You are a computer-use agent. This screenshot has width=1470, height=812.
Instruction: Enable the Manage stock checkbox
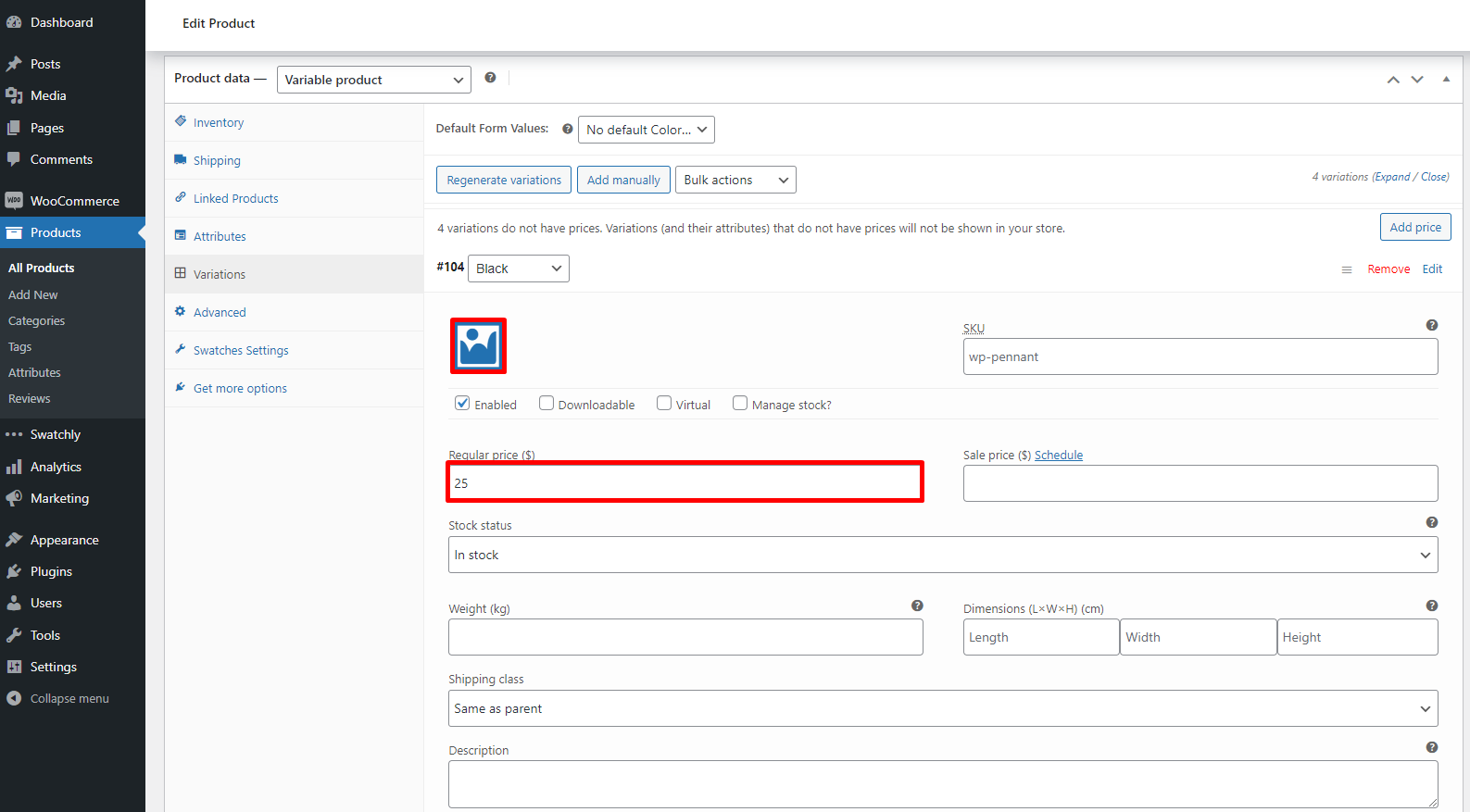click(739, 404)
